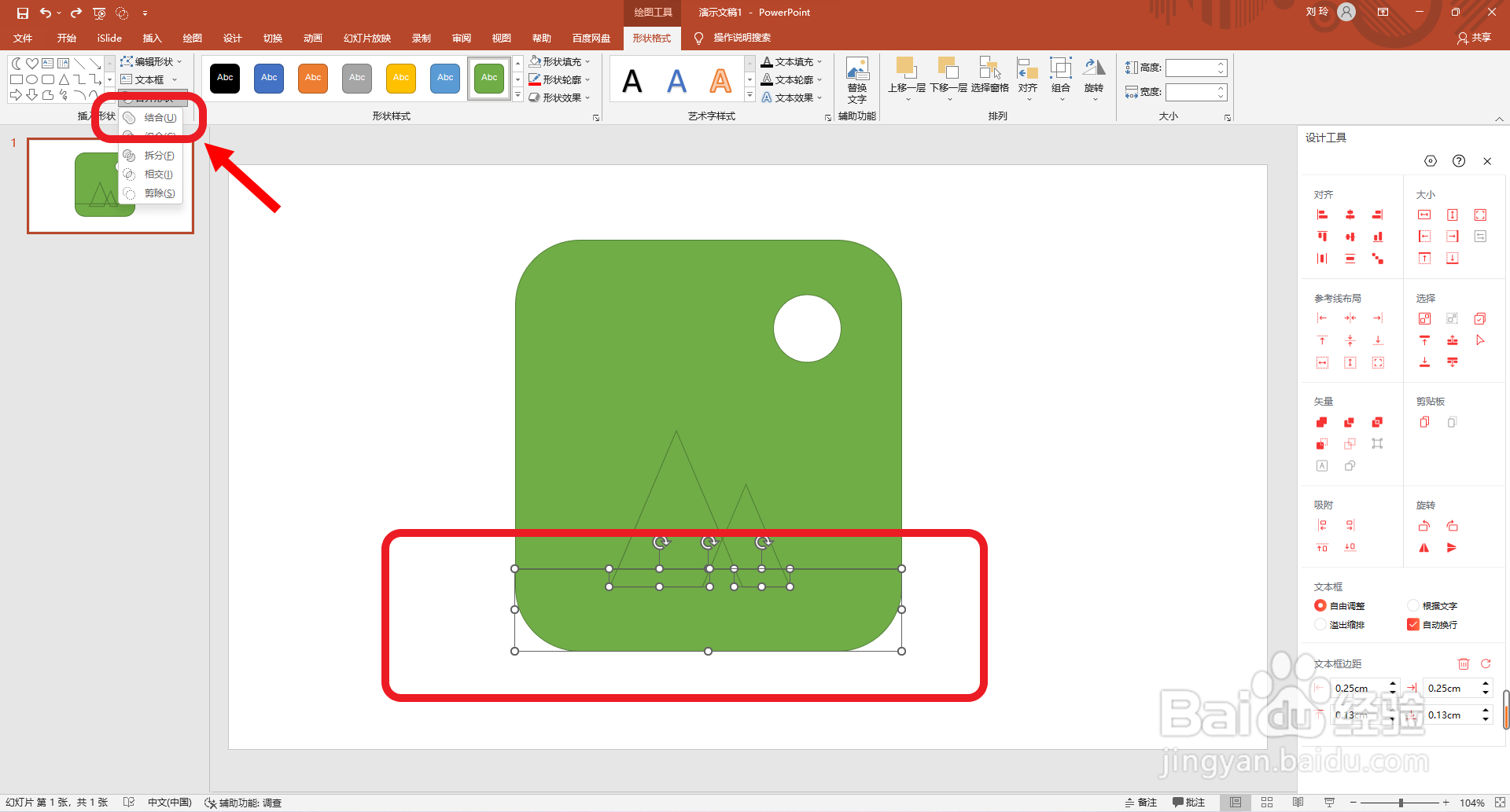
Task: Expand the shape styles gallery more arrow
Action: click(x=517, y=95)
